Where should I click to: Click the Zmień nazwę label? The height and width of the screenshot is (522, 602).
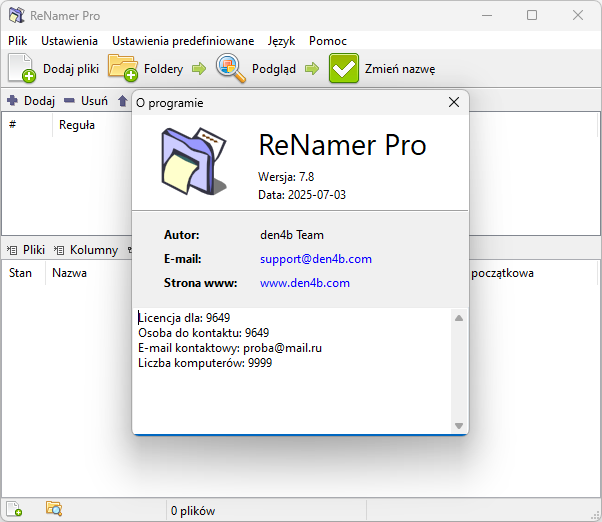coord(400,69)
